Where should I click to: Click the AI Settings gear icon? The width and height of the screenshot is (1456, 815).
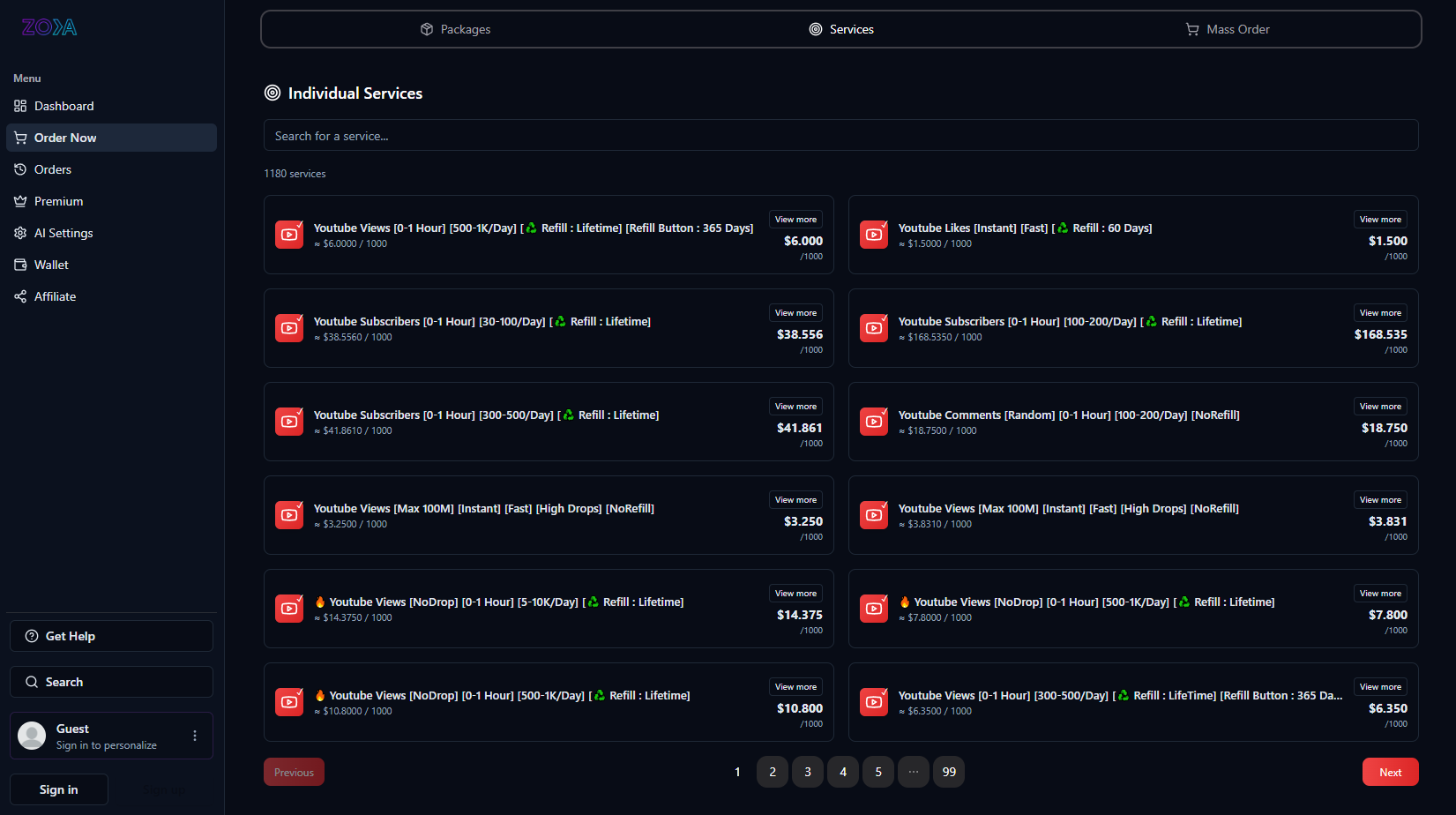click(x=20, y=233)
